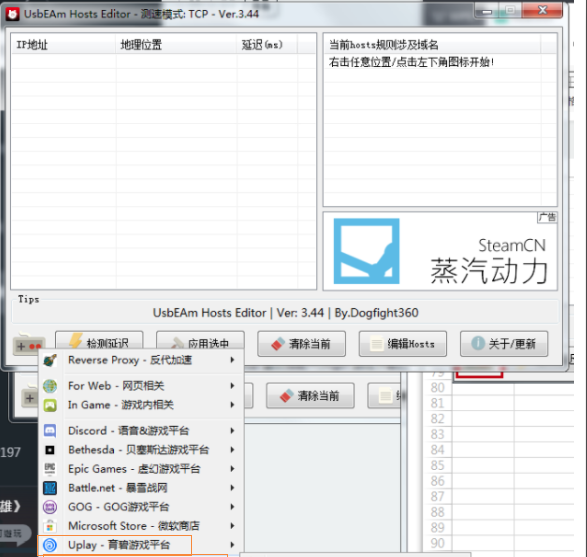
Task: Click the Battle.net logo icon
Action: point(50,488)
